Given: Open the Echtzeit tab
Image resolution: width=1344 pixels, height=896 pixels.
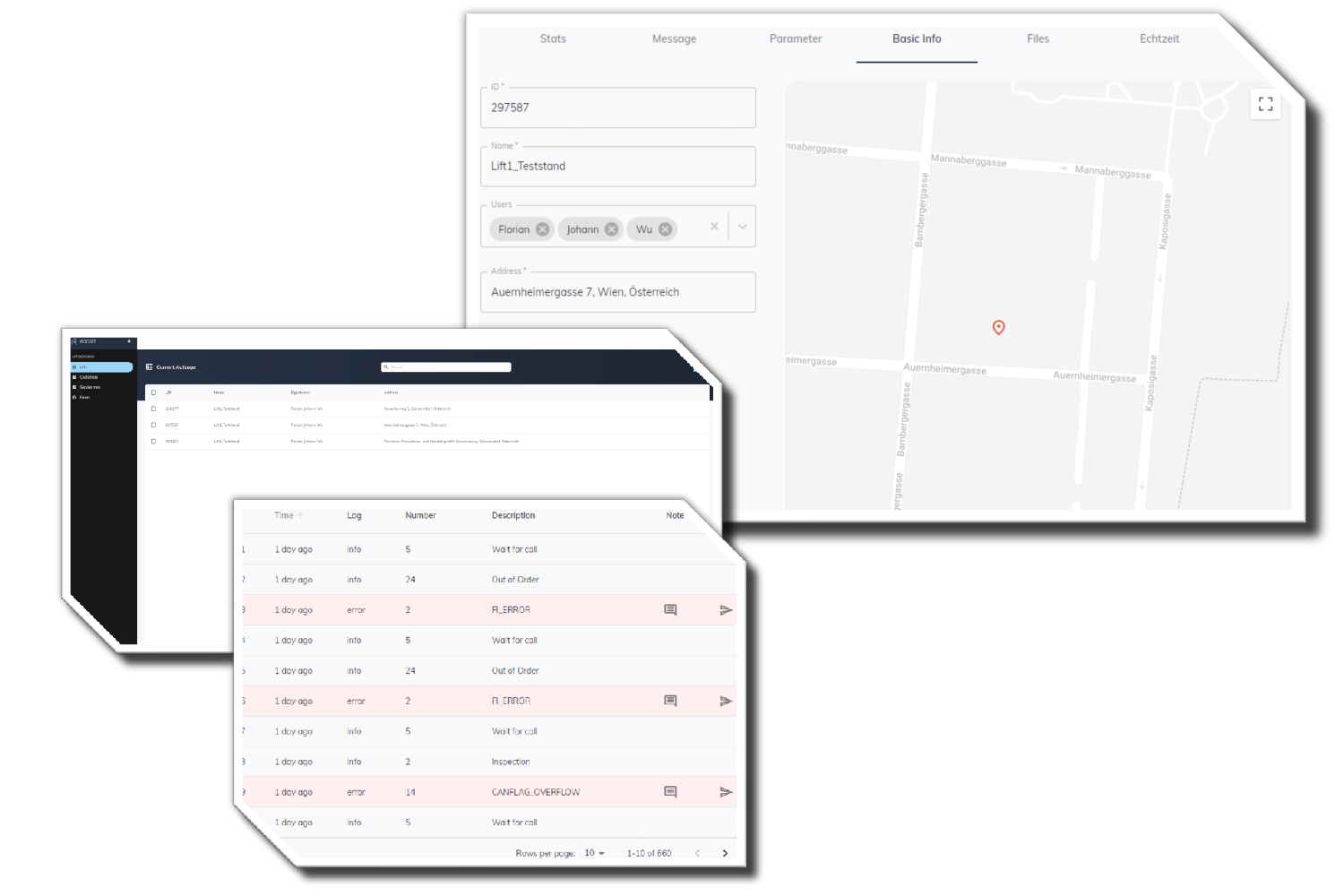Looking at the screenshot, I should [1159, 39].
